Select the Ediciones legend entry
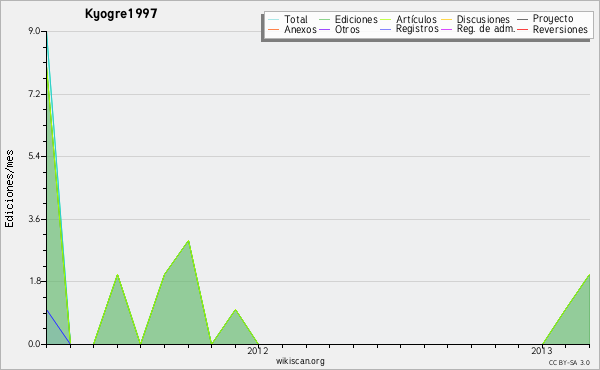Image resolution: width=600 pixels, height=370 pixels. (356, 19)
